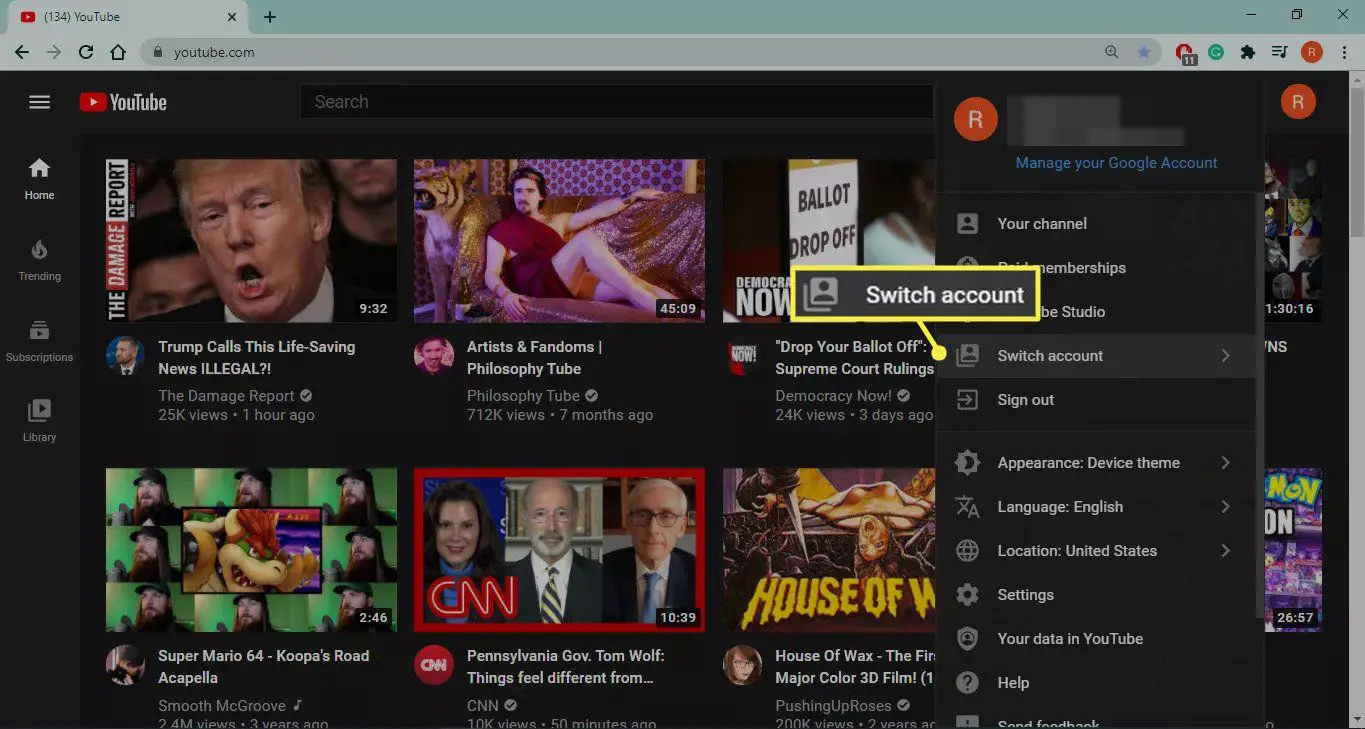Image resolution: width=1365 pixels, height=729 pixels.
Task: Open Library in the sidebar
Action: (39, 421)
